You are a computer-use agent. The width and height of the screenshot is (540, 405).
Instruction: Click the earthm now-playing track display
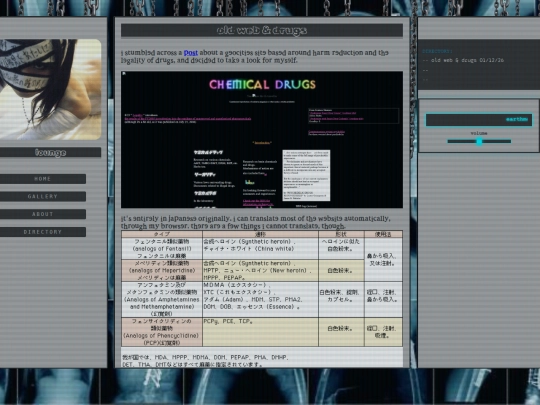tap(479, 120)
